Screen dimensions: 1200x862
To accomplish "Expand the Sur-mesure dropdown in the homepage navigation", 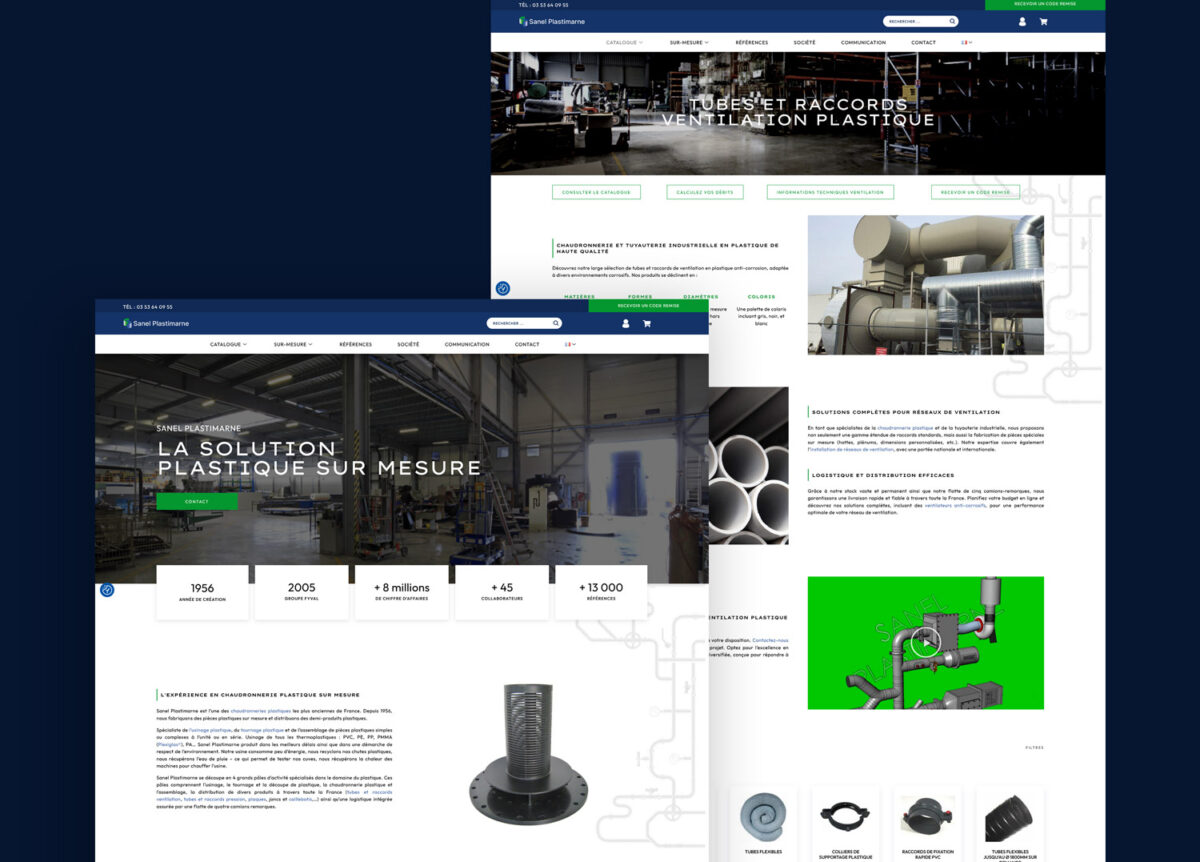I will (293, 344).
